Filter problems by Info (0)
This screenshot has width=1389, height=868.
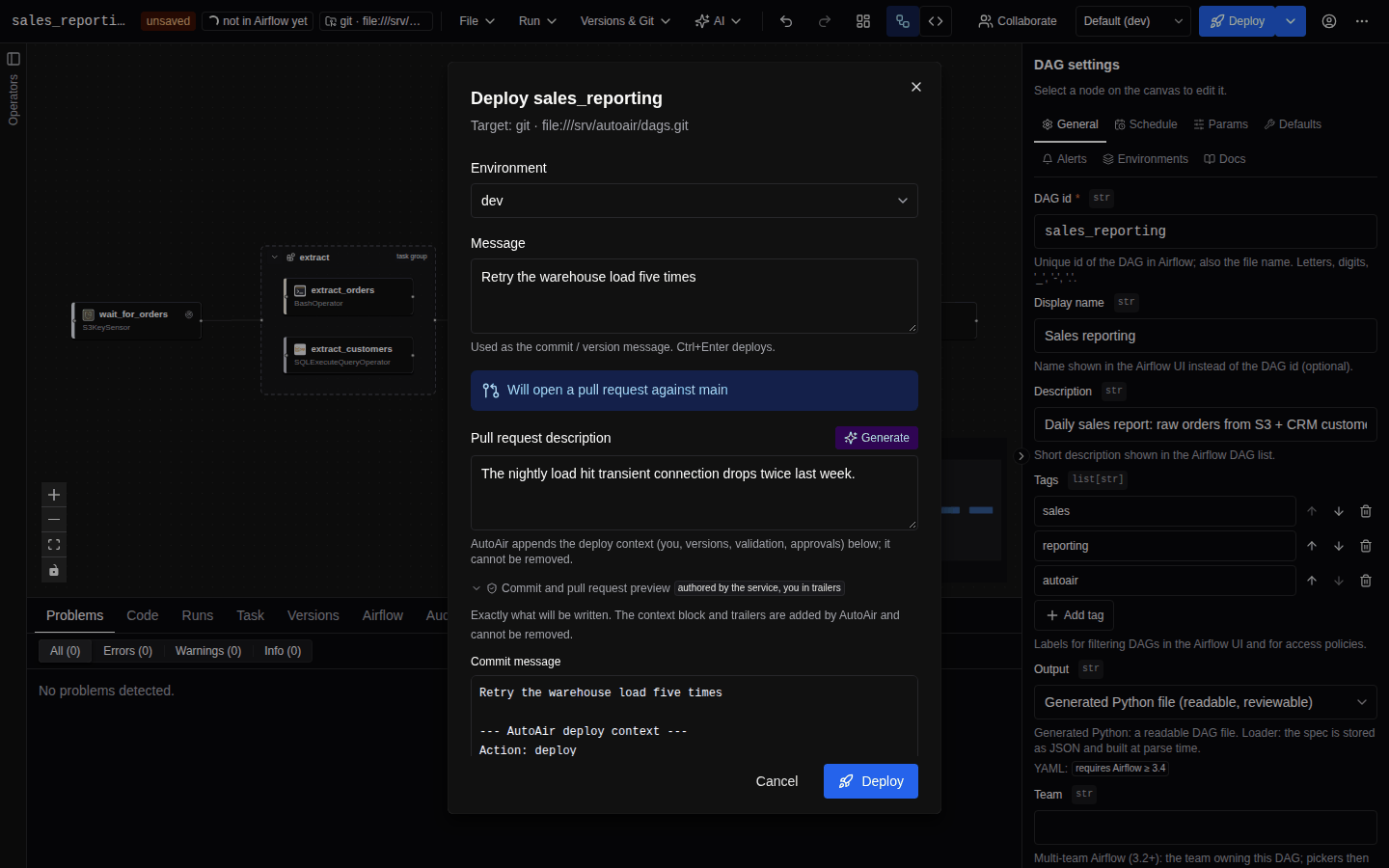[283, 651]
